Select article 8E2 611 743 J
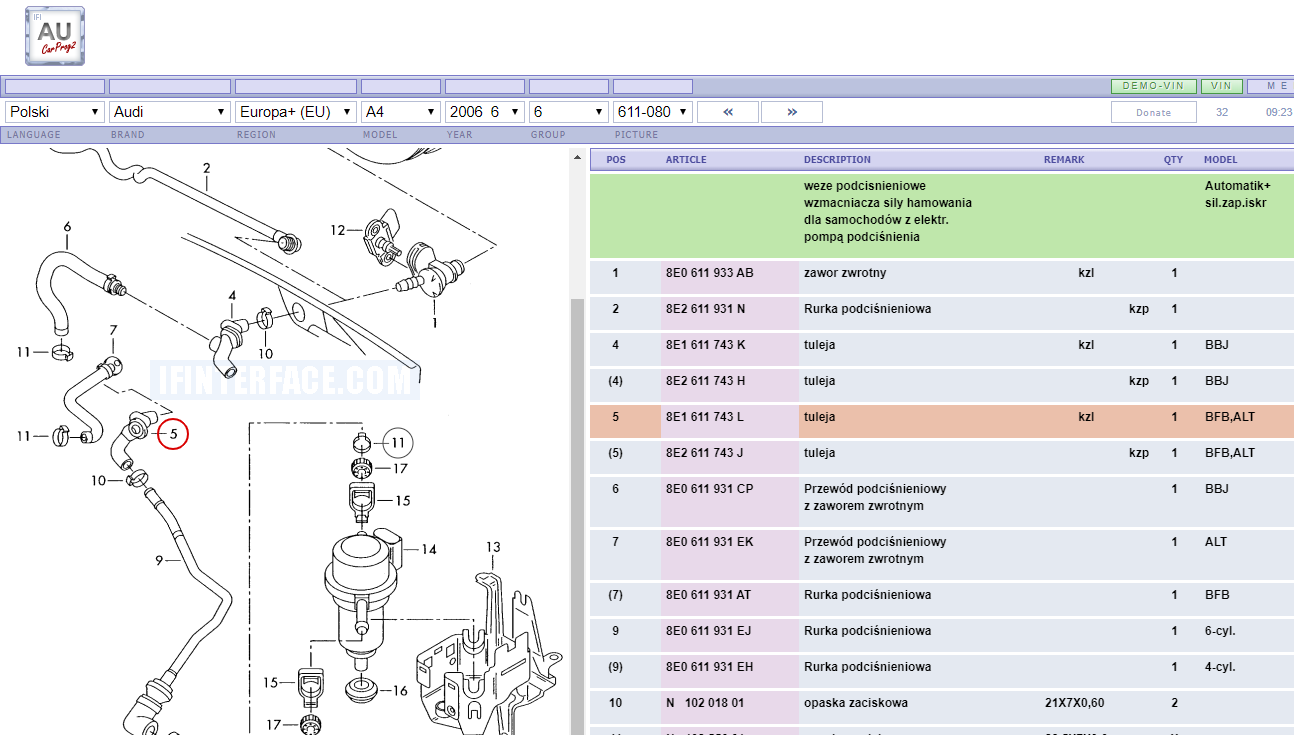 point(704,453)
